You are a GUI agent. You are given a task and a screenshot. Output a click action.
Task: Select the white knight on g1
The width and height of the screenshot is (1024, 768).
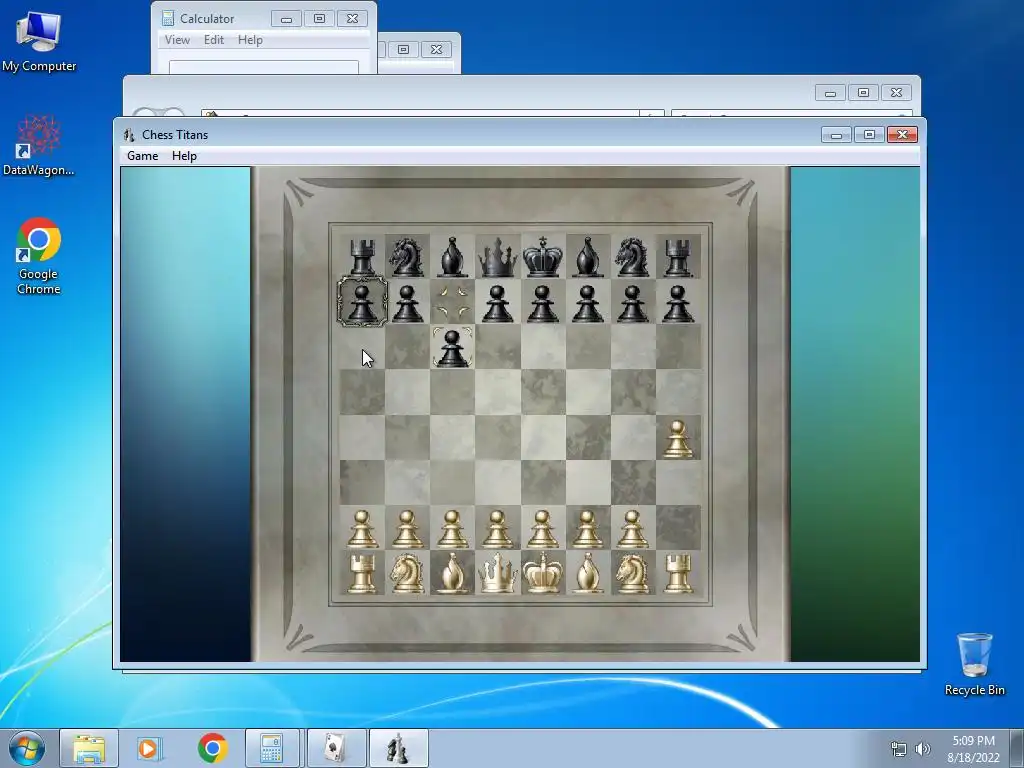[x=633, y=574]
